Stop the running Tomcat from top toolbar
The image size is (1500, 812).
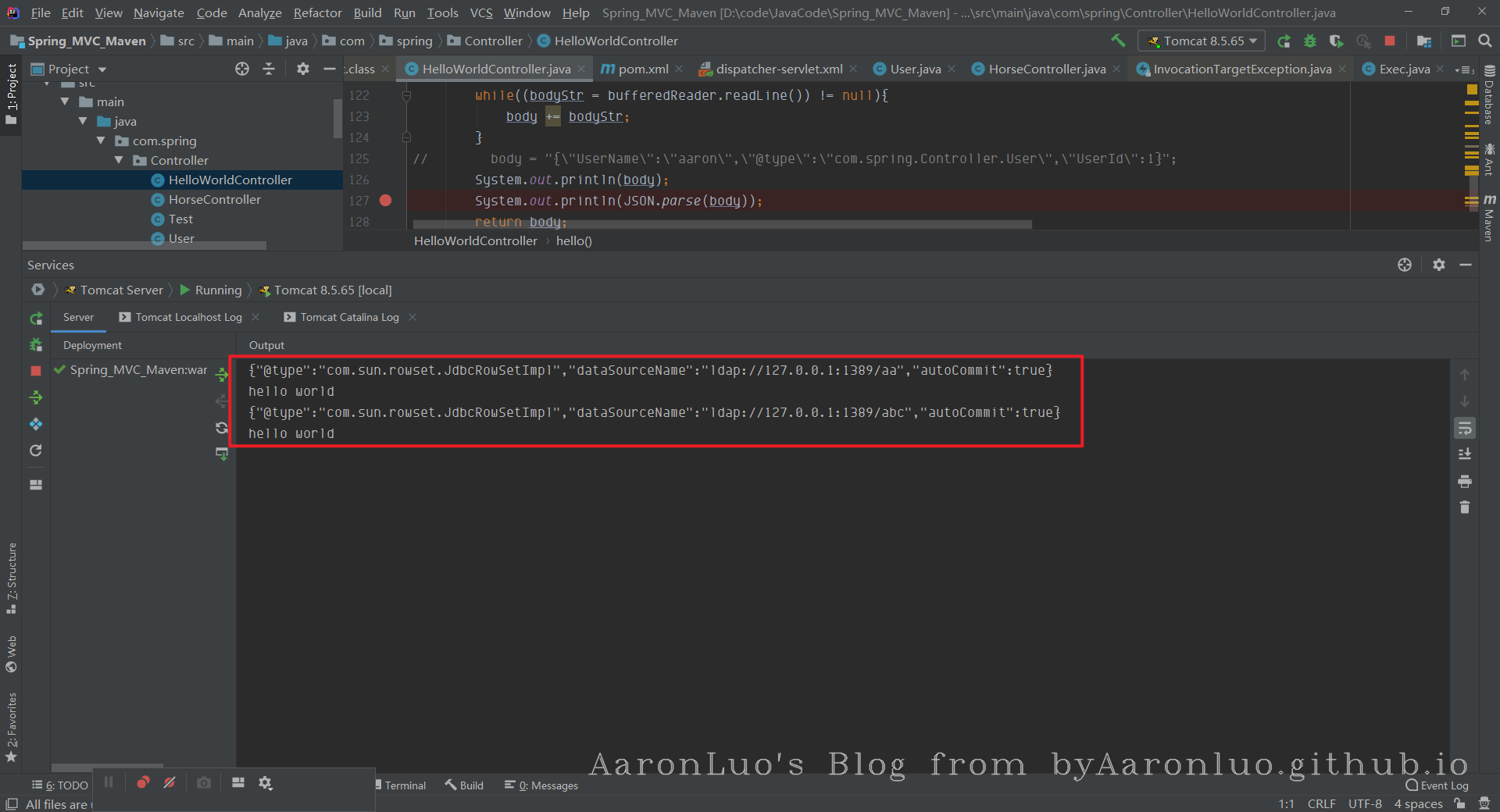pos(1390,41)
